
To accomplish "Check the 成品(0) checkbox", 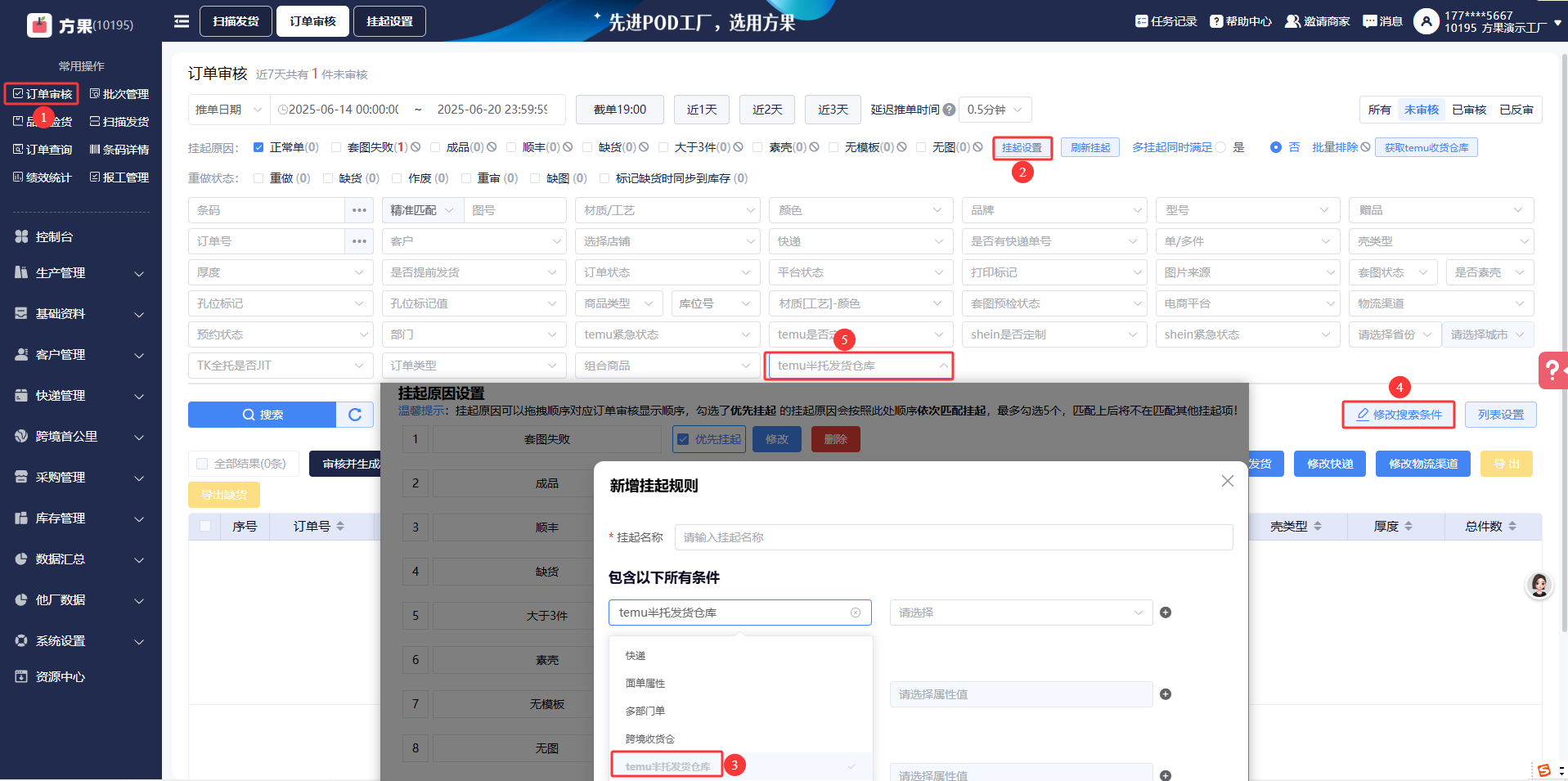I will pyautogui.click(x=435, y=147).
